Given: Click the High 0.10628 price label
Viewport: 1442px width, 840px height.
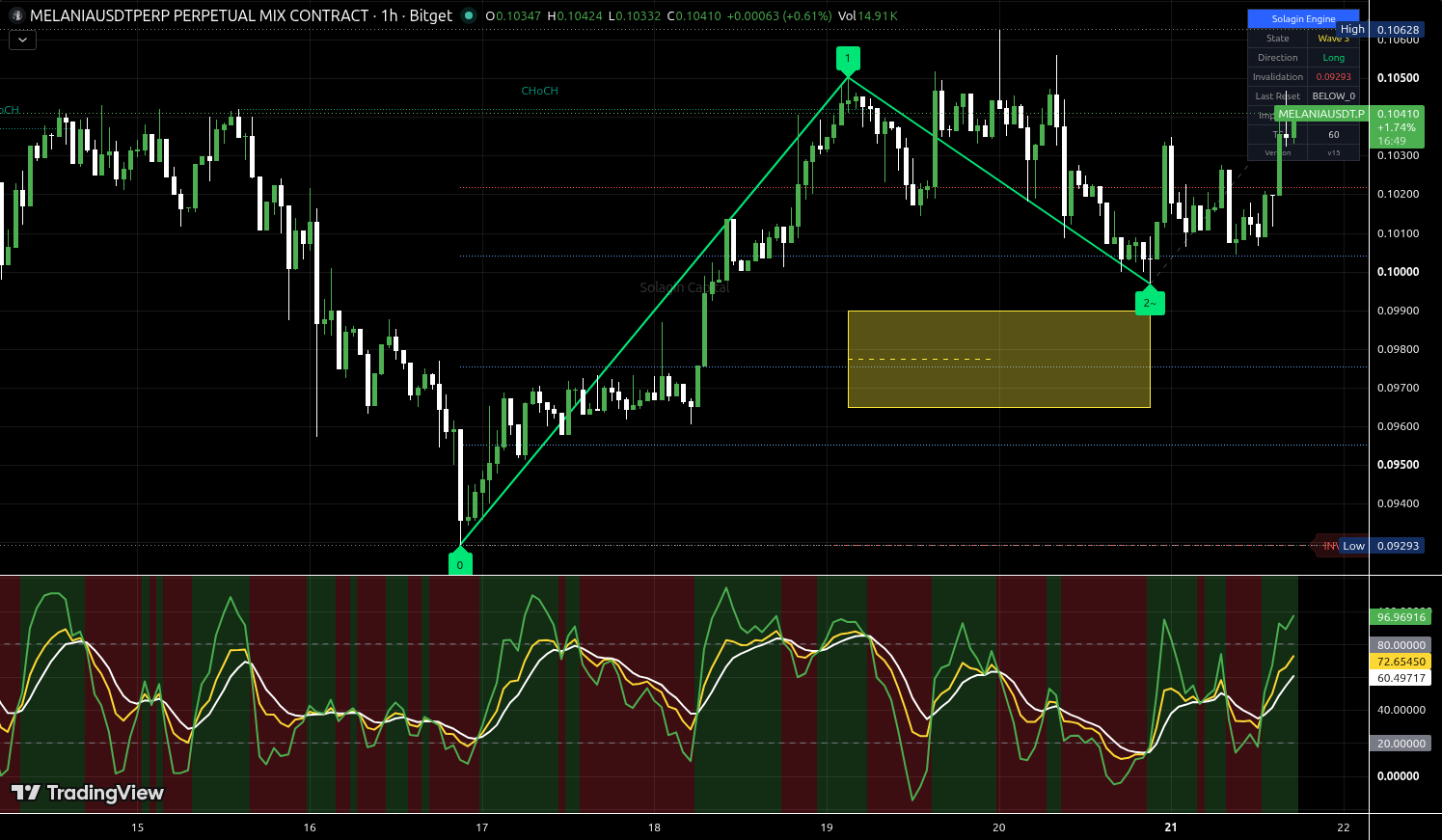Looking at the screenshot, I should 1381,30.
